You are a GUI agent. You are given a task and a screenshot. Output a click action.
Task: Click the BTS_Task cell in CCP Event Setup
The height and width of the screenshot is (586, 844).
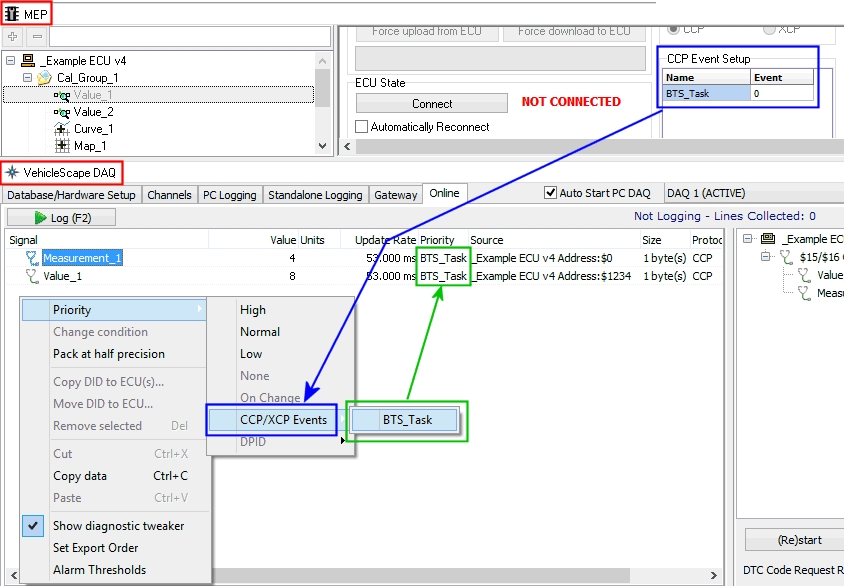tap(706, 93)
